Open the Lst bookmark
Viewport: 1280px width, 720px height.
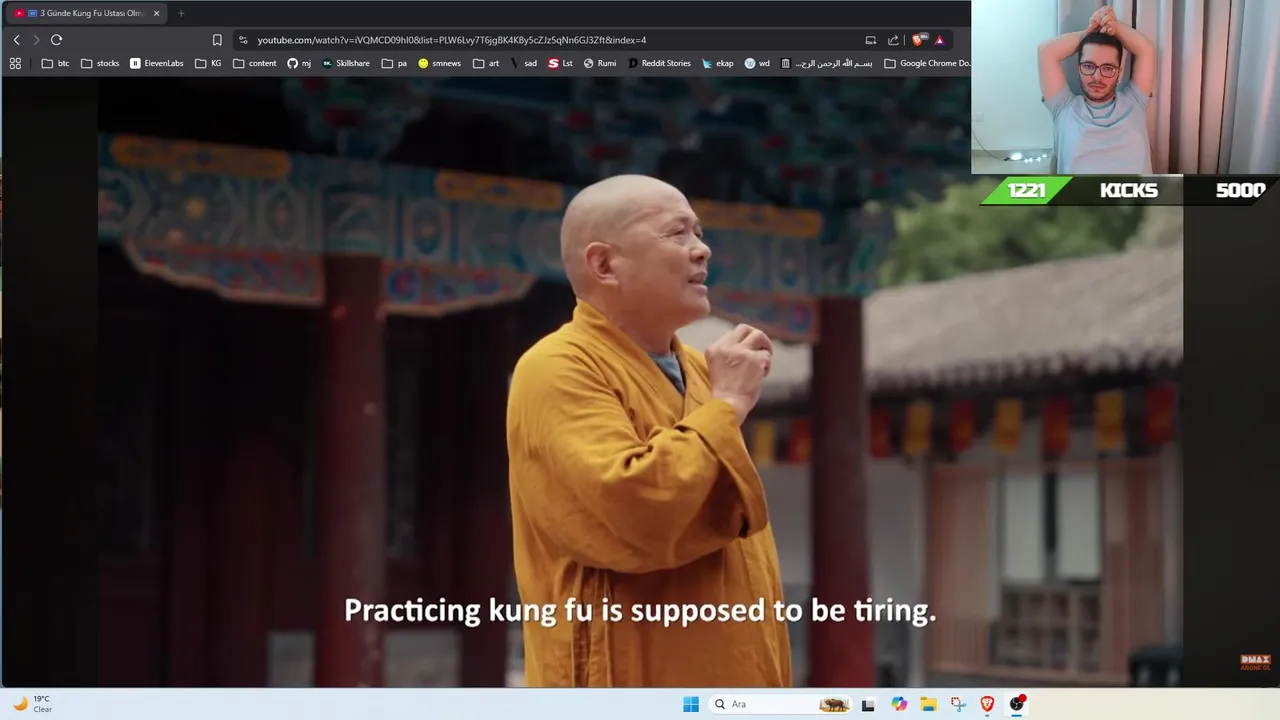tap(561, 63)
